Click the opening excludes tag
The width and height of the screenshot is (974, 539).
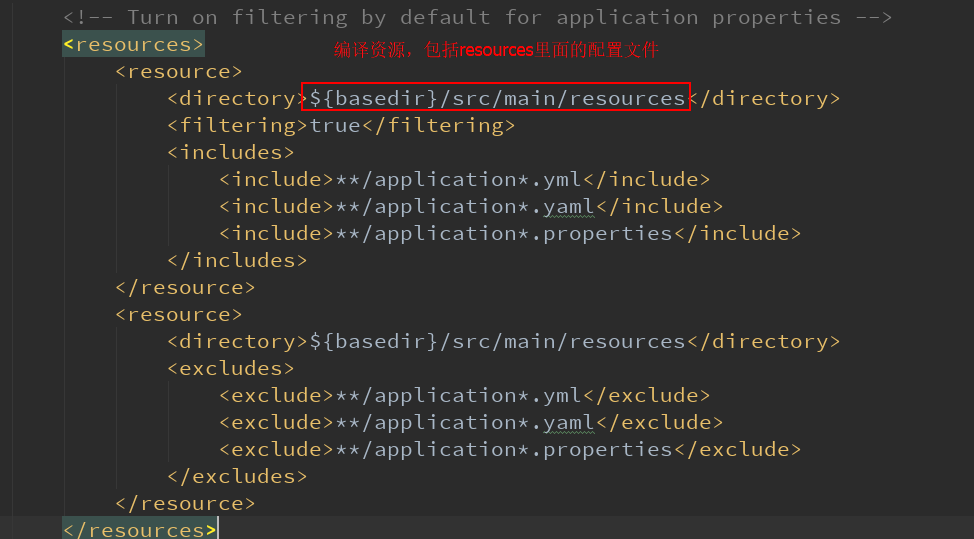[x=230, y=368]
